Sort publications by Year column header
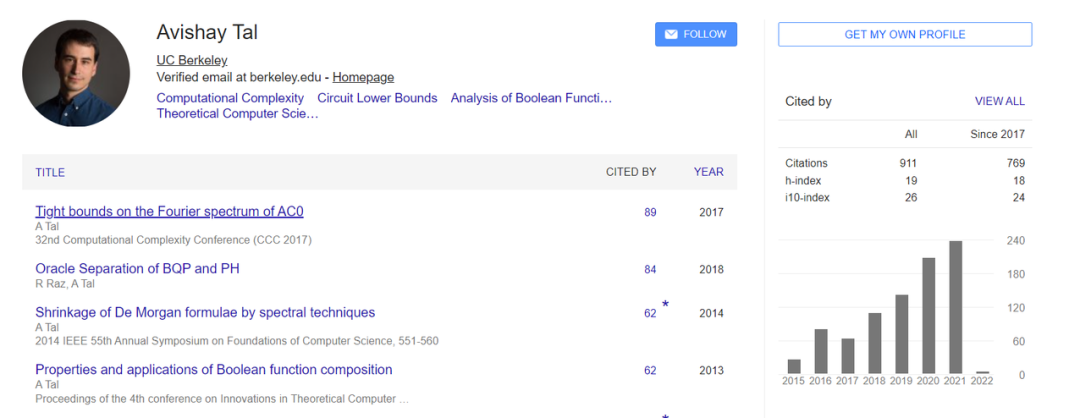Screen dimensions: 1080x418 pyautogui.click(x=708, y=172)
